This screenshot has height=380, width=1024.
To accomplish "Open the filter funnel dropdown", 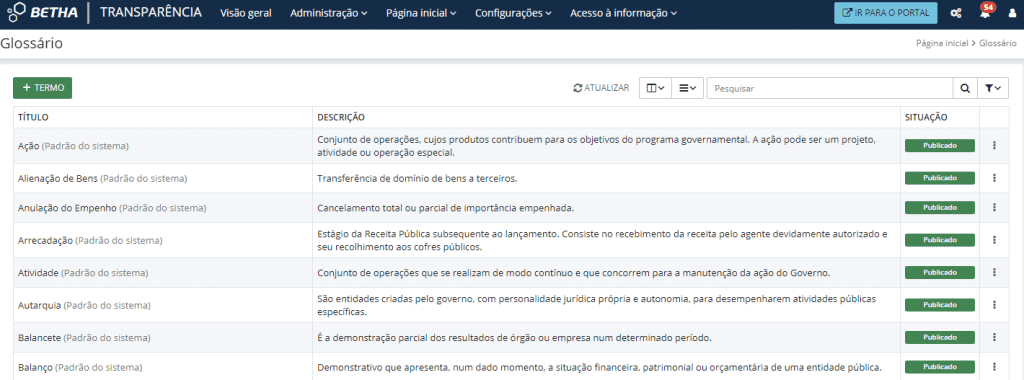I will click(993, 88).
